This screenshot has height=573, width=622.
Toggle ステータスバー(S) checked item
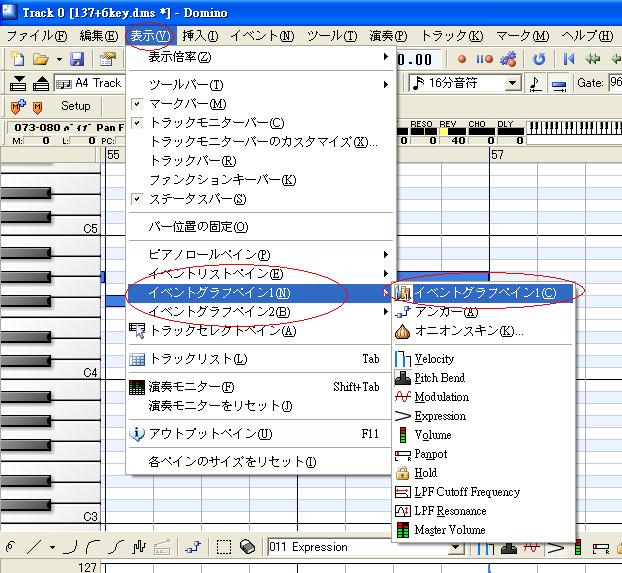pos(261,199)
